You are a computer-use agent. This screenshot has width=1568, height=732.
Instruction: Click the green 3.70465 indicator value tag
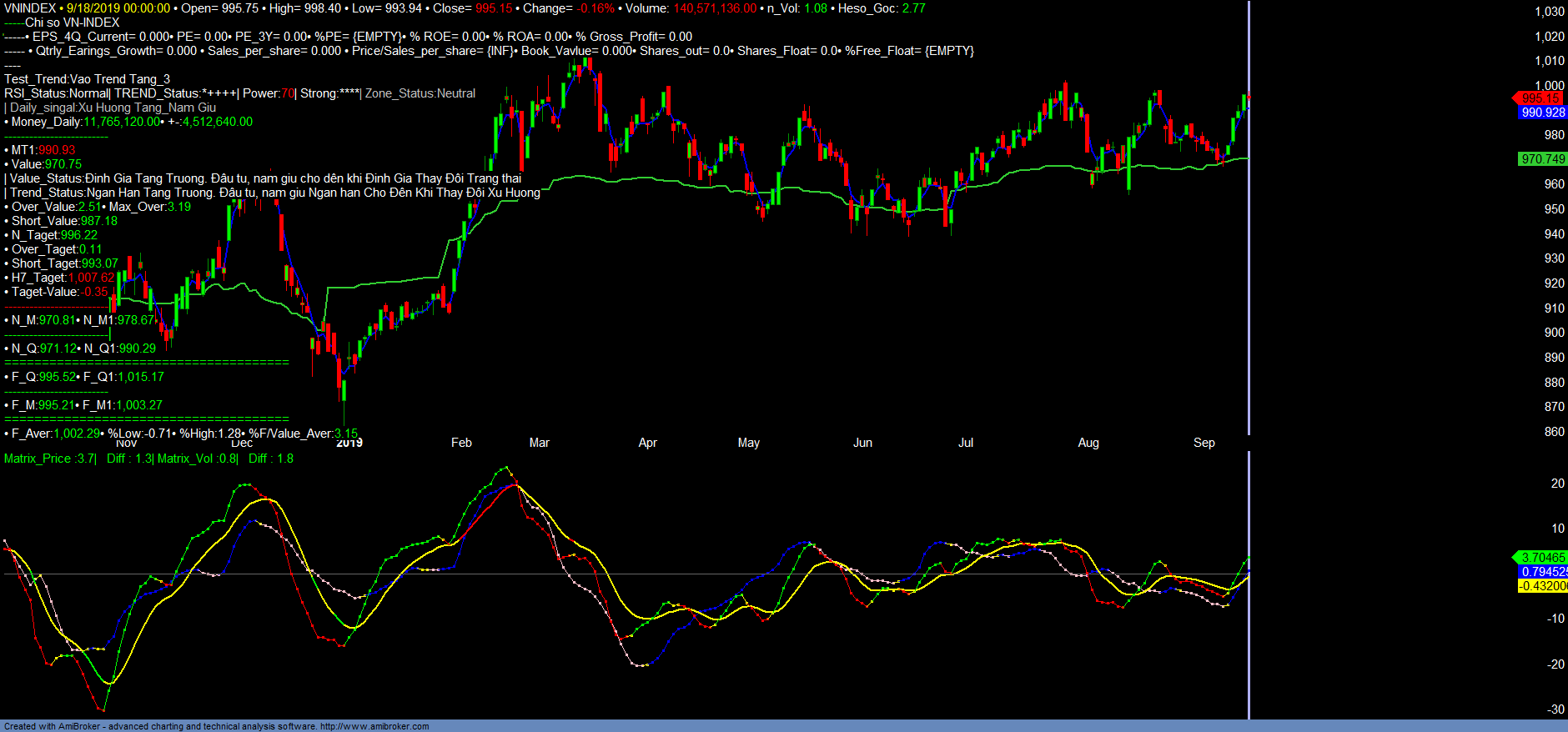[x=1542, y=558]
